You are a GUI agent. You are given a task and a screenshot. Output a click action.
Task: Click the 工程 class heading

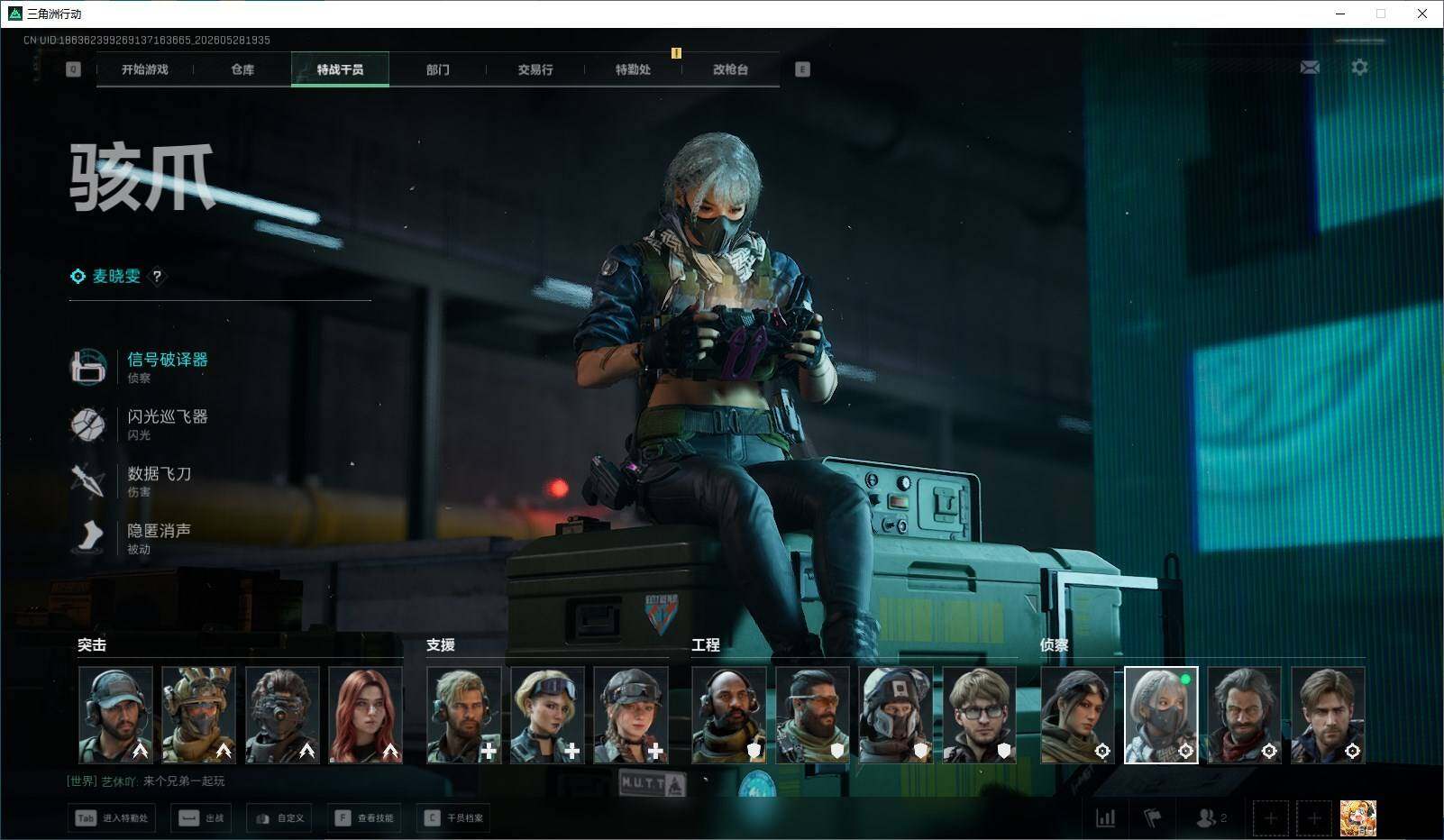pos(706,644)
